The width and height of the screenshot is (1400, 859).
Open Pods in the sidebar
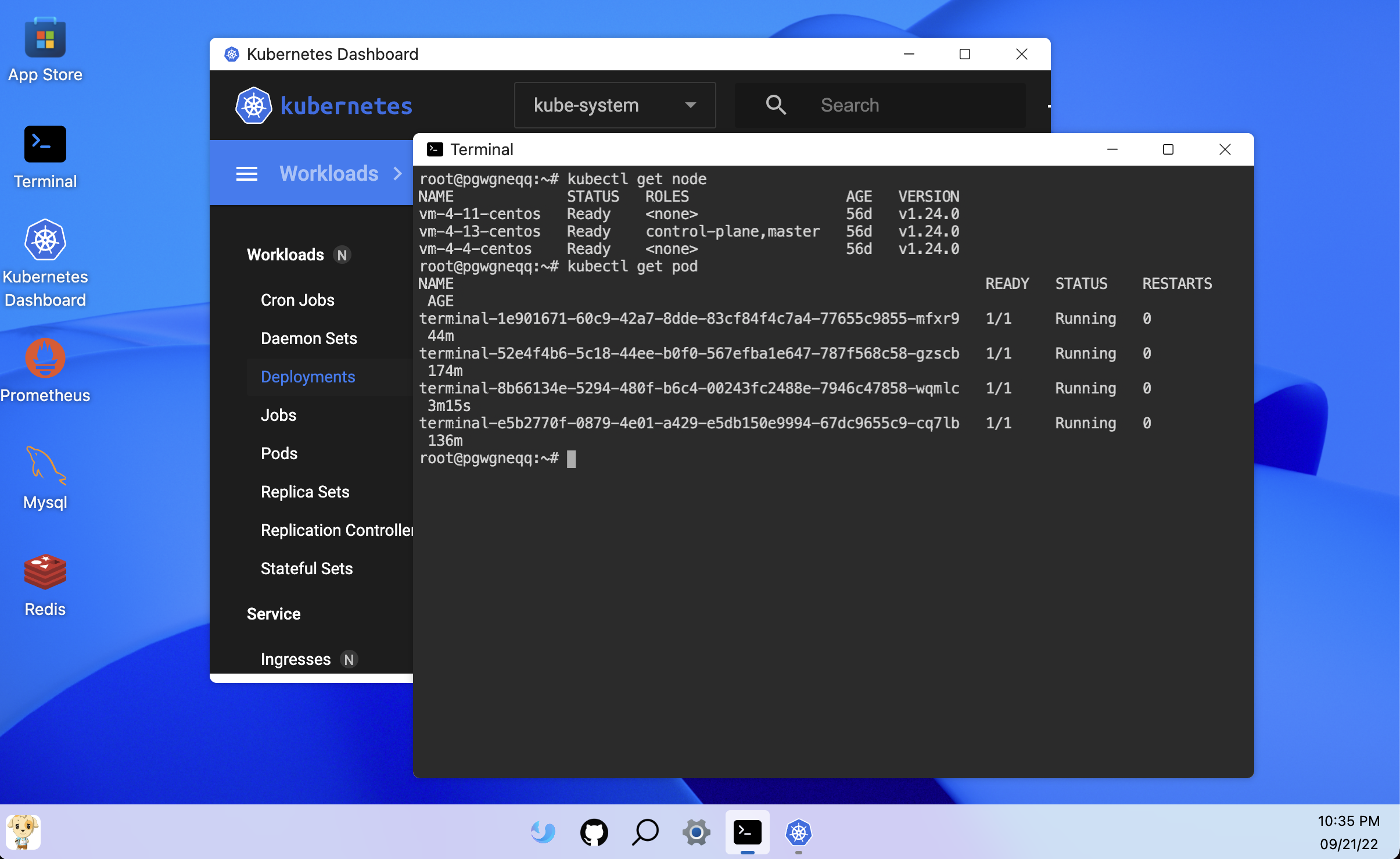coord(279,453)
